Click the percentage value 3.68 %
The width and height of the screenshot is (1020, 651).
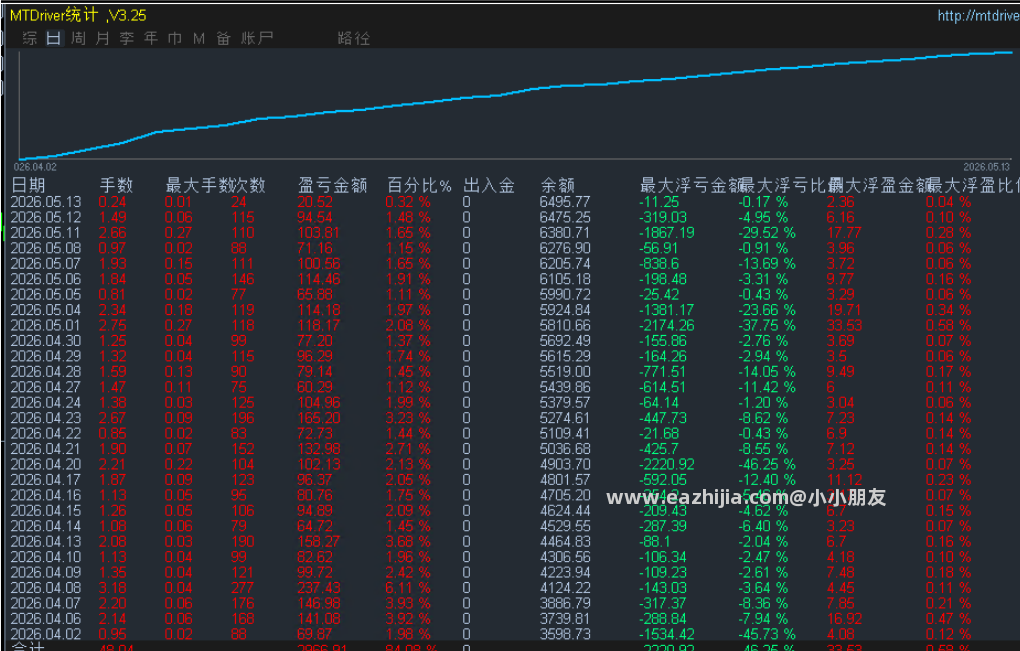click(x=408, y=542)
